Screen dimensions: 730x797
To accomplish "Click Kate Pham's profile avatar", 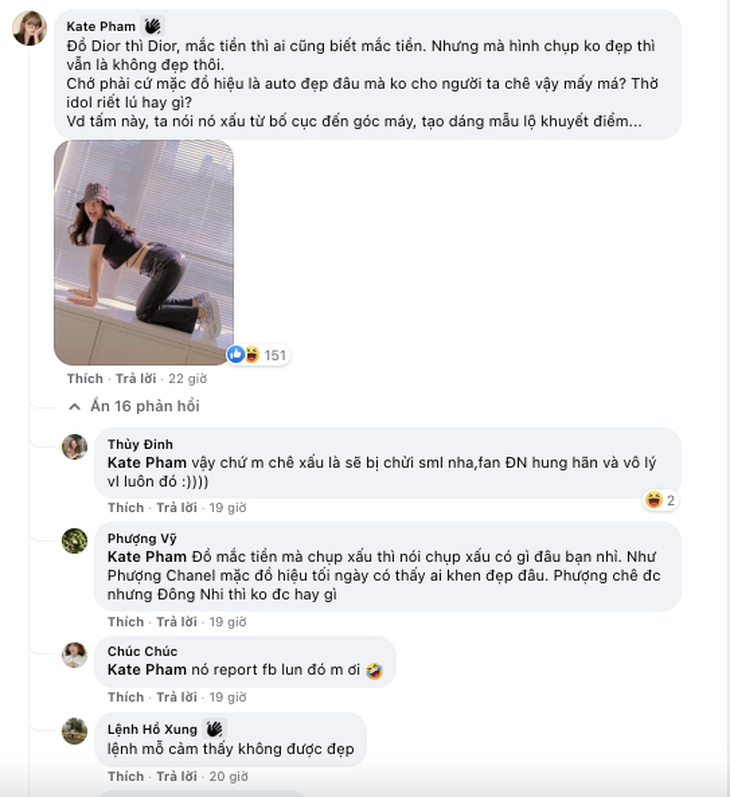I will (29, 29).
